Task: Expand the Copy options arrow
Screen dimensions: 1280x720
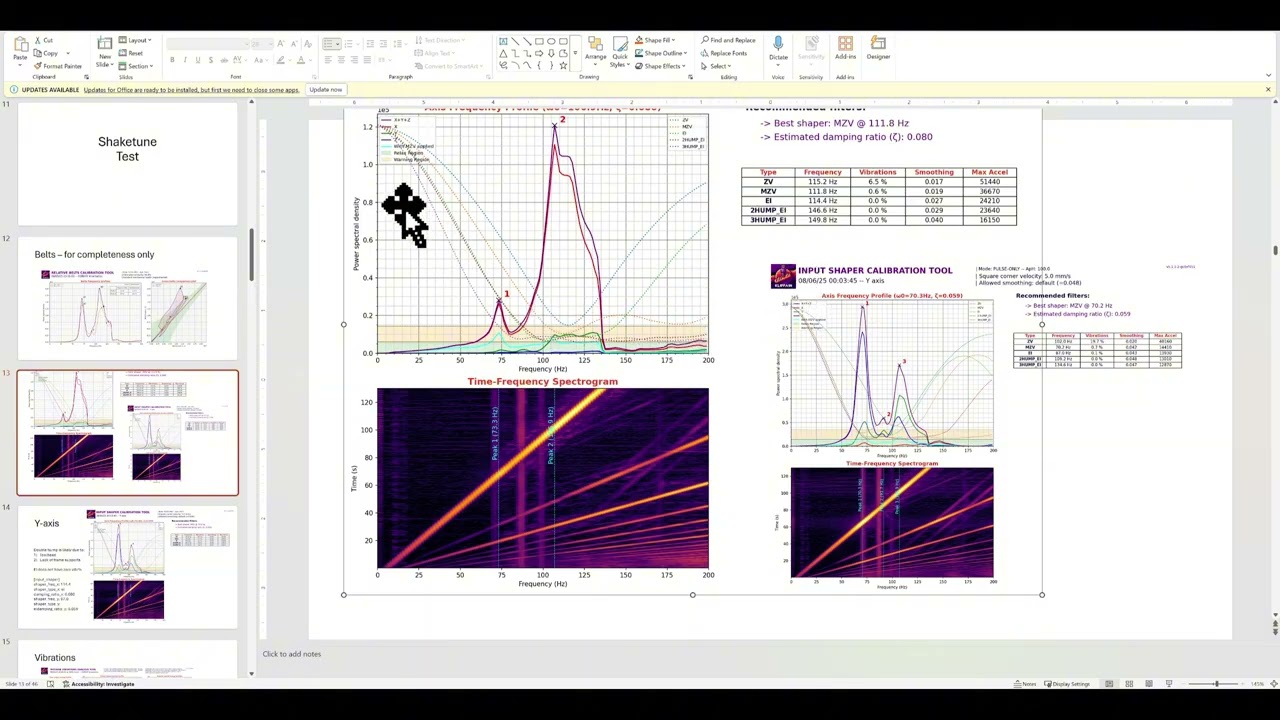Action: point(68,53)
